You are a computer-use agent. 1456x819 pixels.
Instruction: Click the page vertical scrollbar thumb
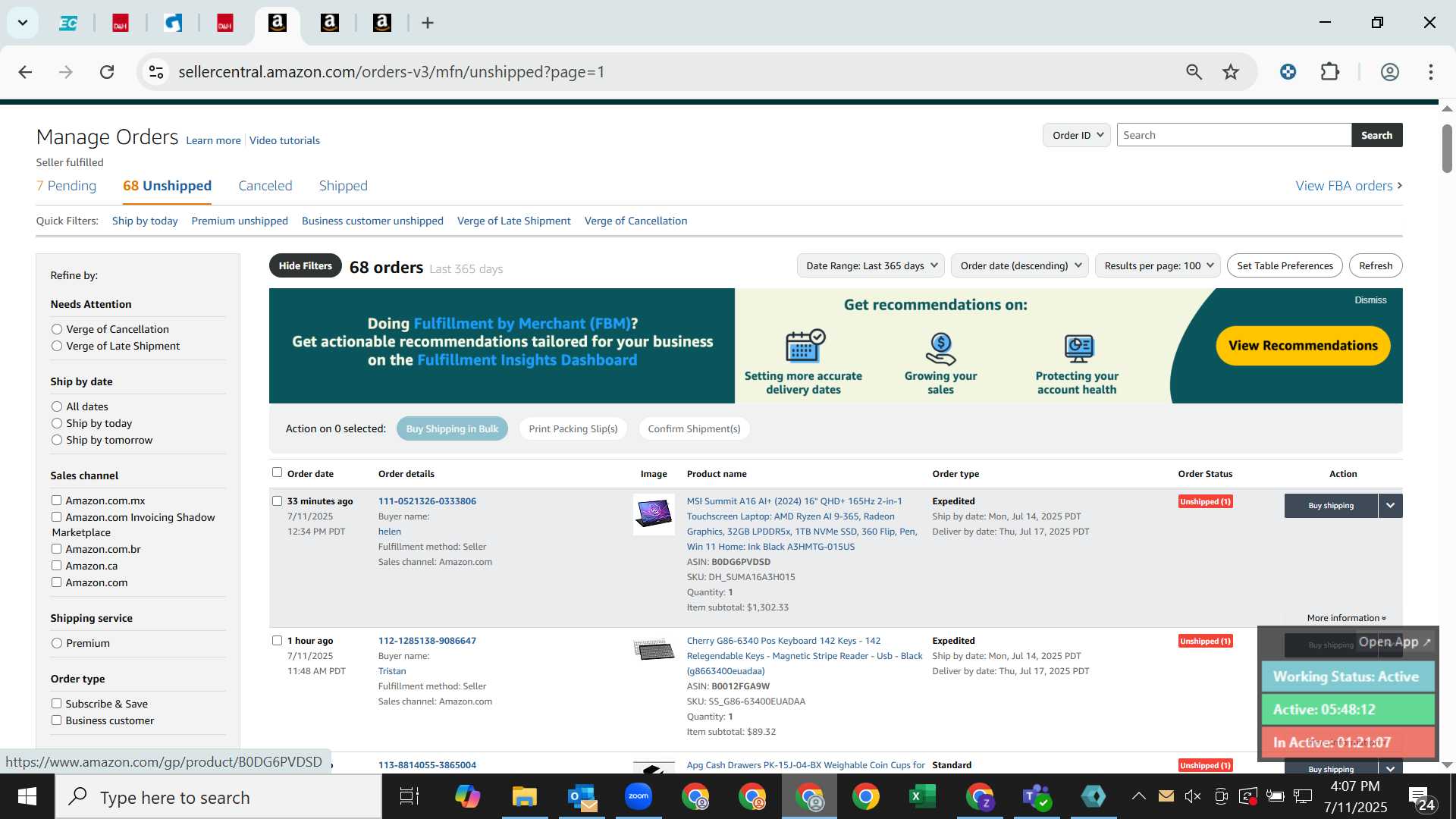point(1447,148)
